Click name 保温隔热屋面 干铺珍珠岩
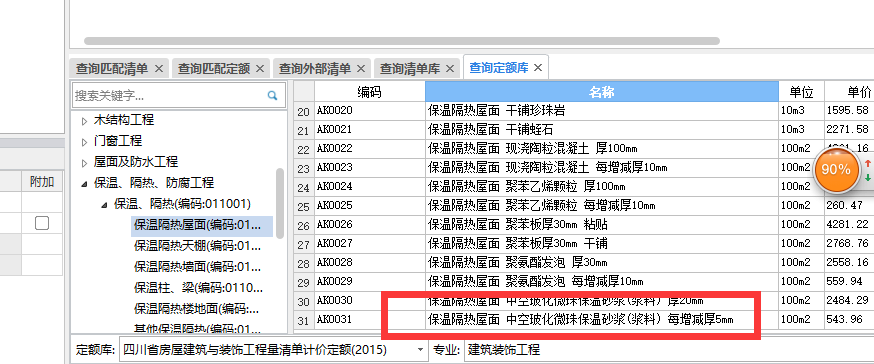 coord(497,111)
